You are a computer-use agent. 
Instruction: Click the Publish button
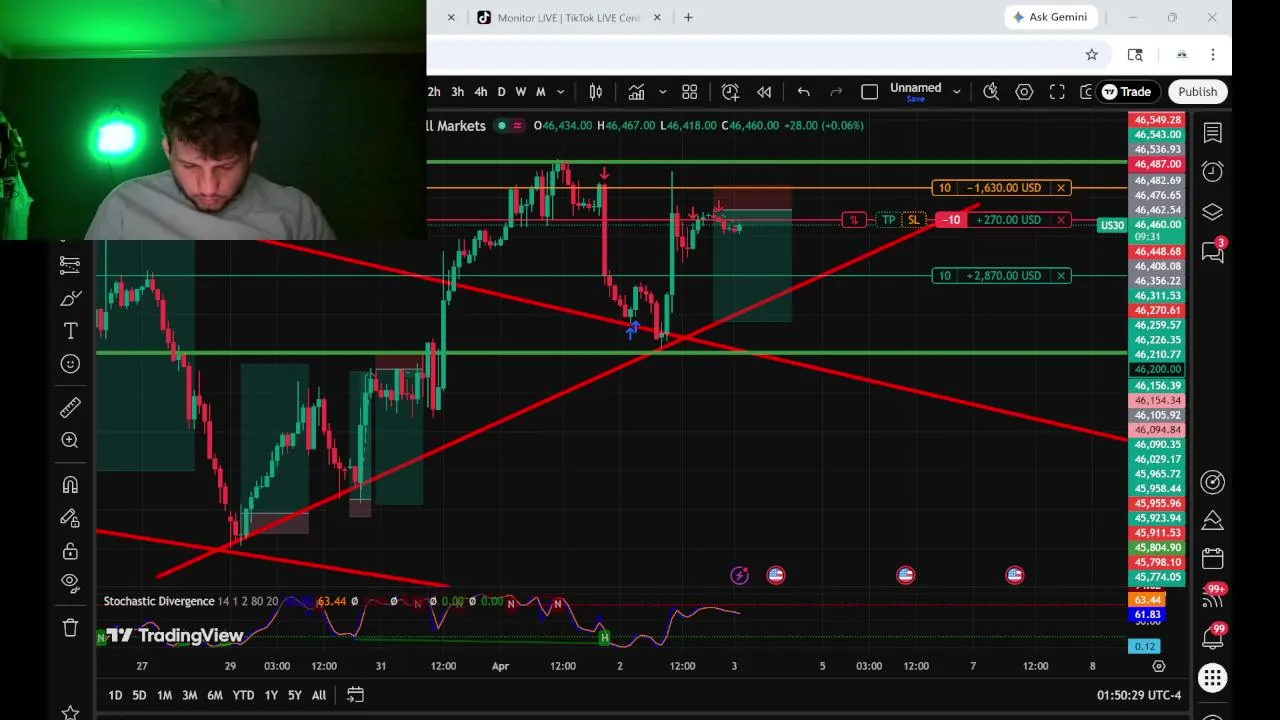(x=1197, y=92)
